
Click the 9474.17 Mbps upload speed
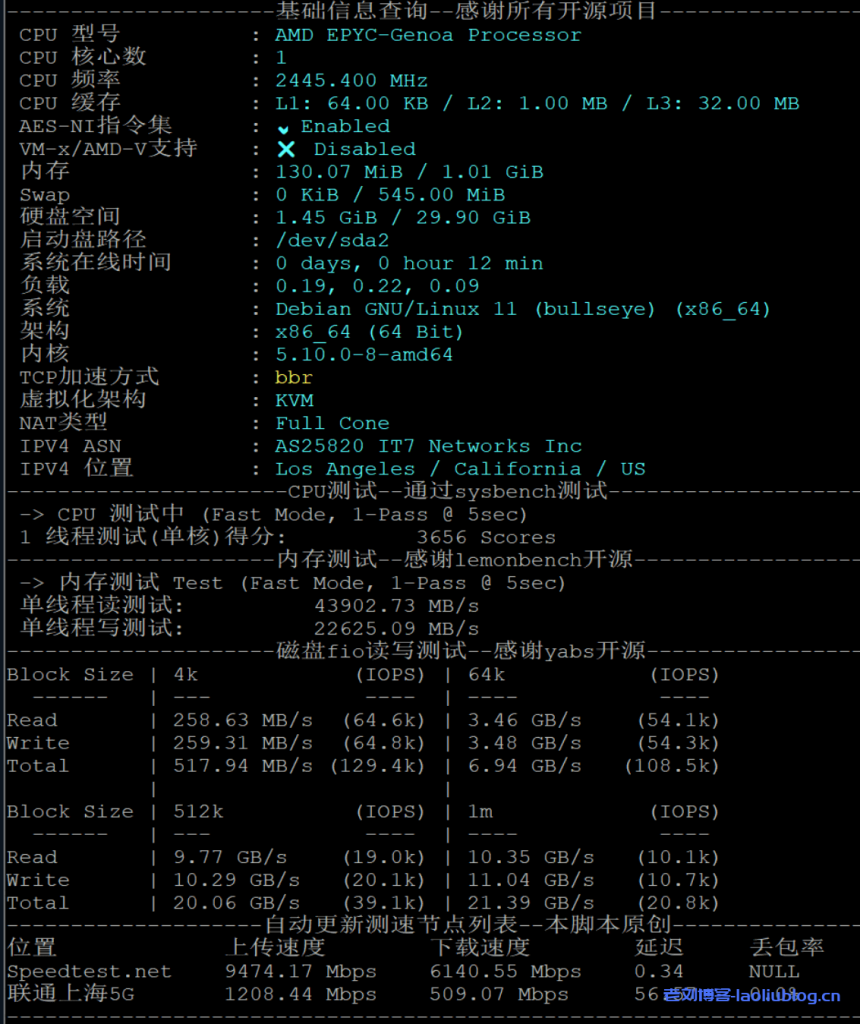[x=300, y=972]
